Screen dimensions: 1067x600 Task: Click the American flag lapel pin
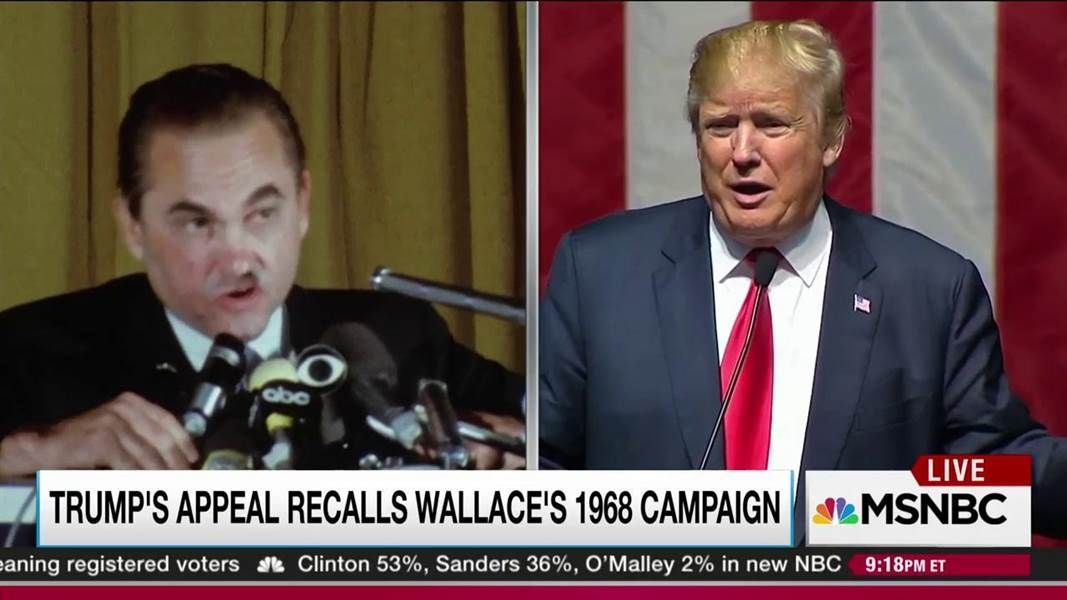[861, 303]
